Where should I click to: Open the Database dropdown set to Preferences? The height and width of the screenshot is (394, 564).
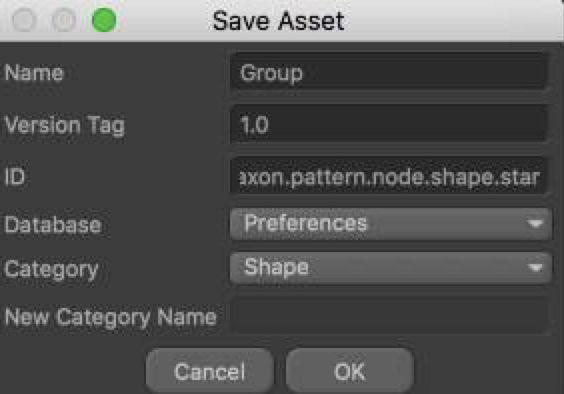point(391,223)
